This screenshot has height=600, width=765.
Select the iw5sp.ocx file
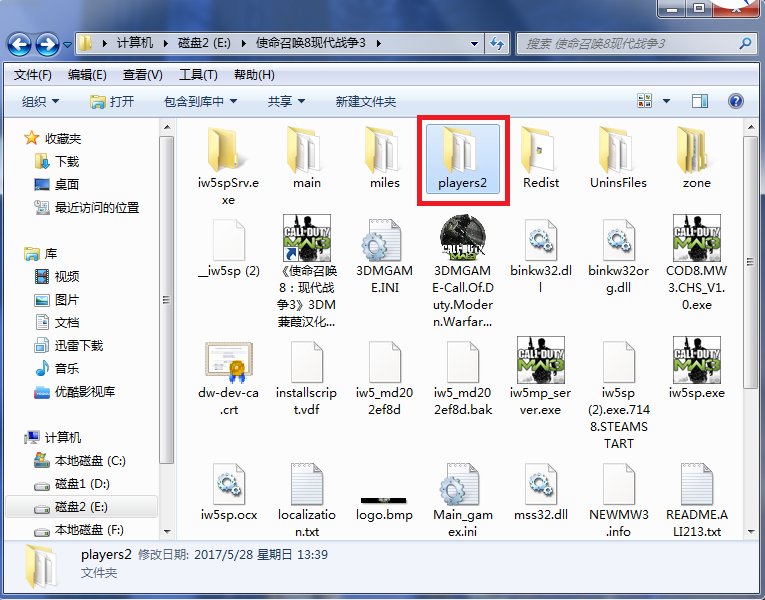pos(228,492)
